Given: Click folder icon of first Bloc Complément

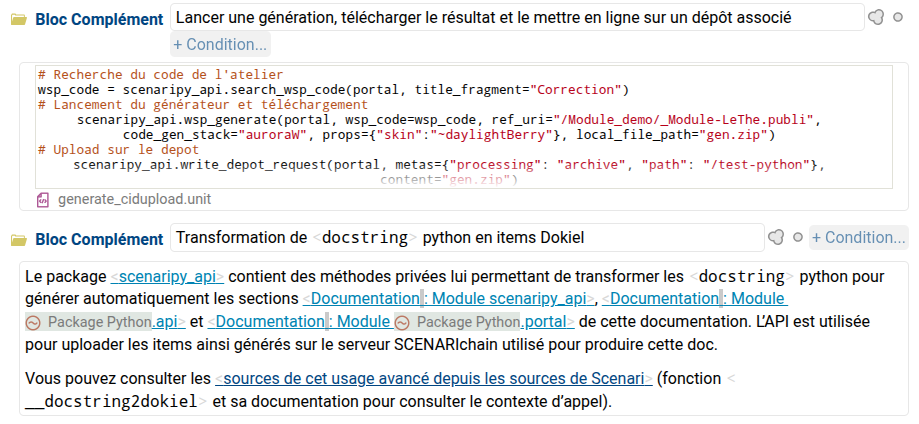Looking at the screenshot, I should pyautogui.click(x=18, y=20).
